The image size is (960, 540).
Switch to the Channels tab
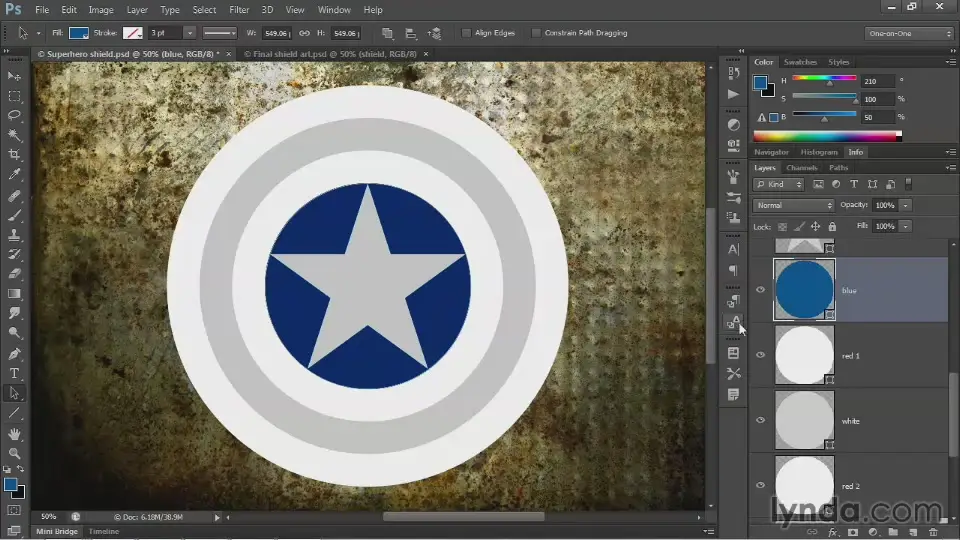tap(801, 167)
